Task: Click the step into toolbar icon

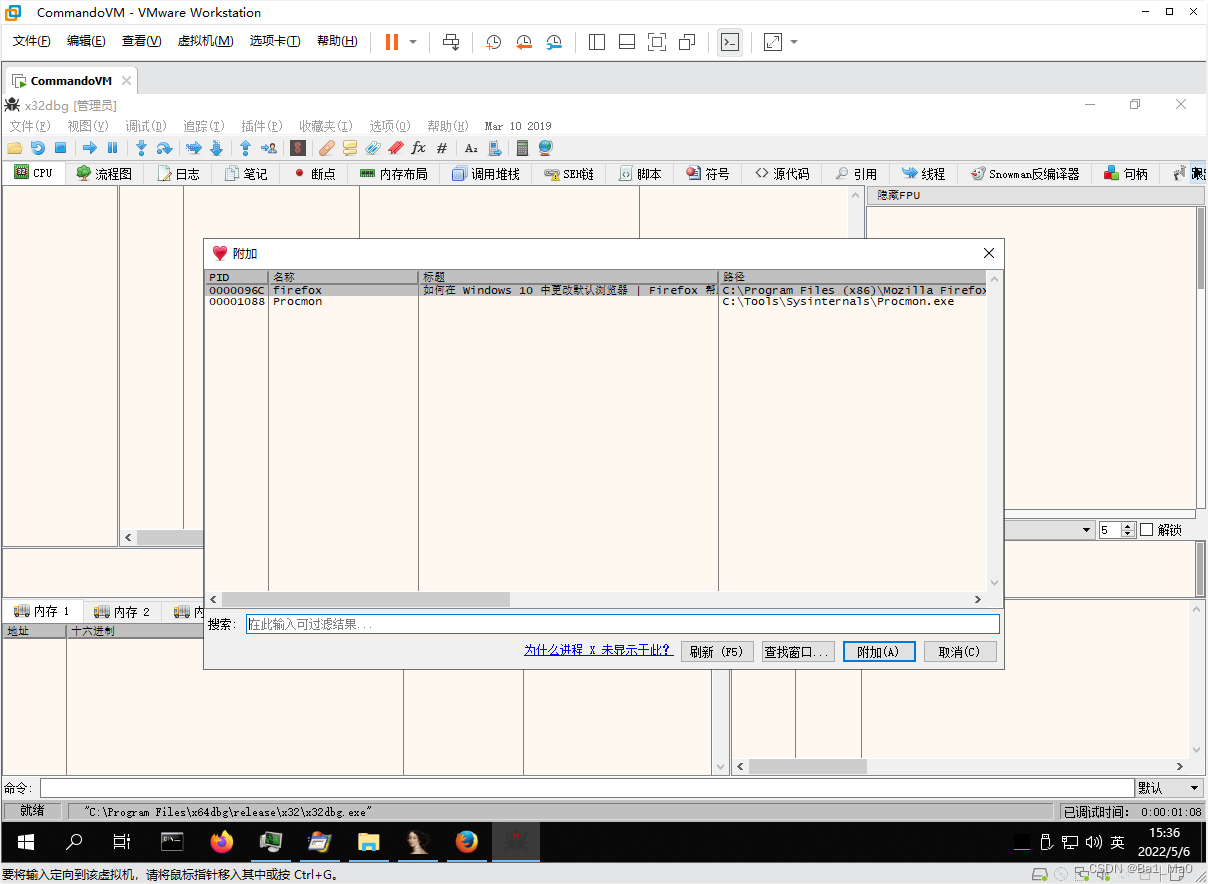Action: click(142, 148)
